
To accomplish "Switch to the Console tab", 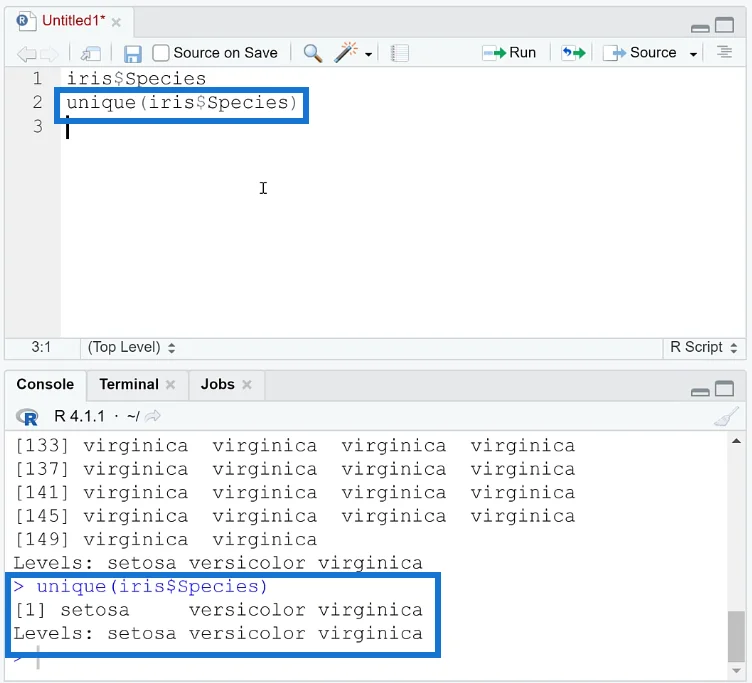I will pyautogui.click(x=45, y=384).
